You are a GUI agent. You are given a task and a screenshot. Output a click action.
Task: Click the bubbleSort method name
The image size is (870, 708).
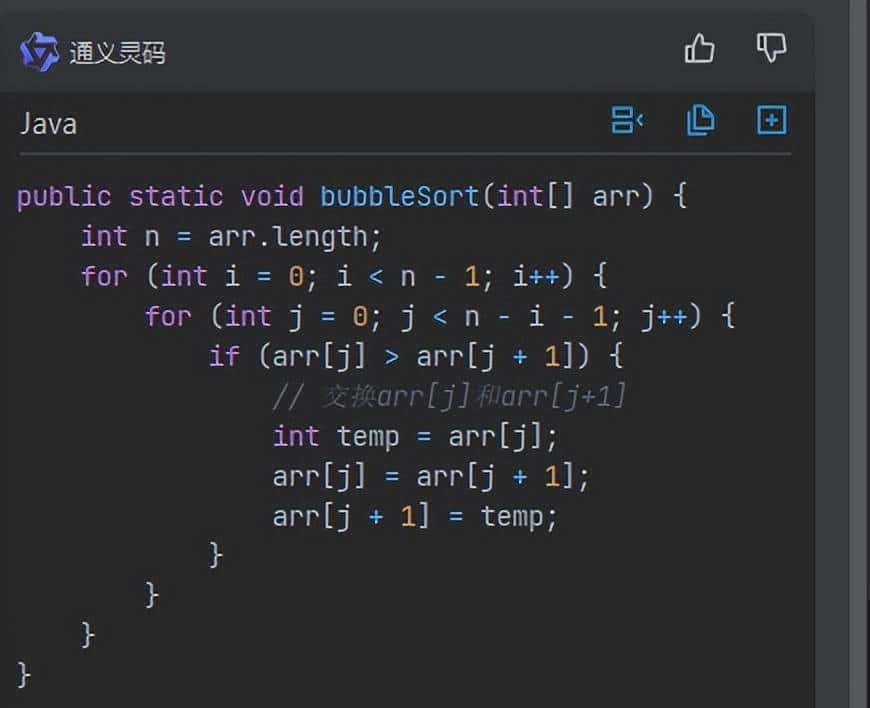(x=399, y=195)
